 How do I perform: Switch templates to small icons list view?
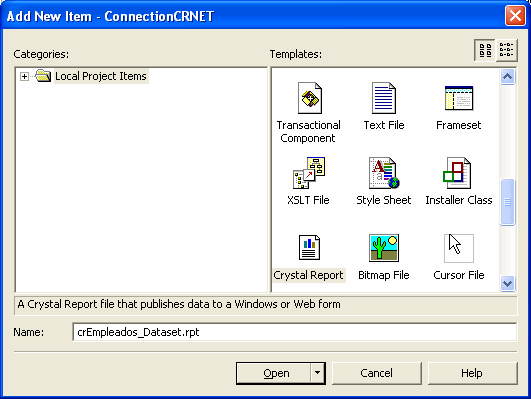point(507,50)
